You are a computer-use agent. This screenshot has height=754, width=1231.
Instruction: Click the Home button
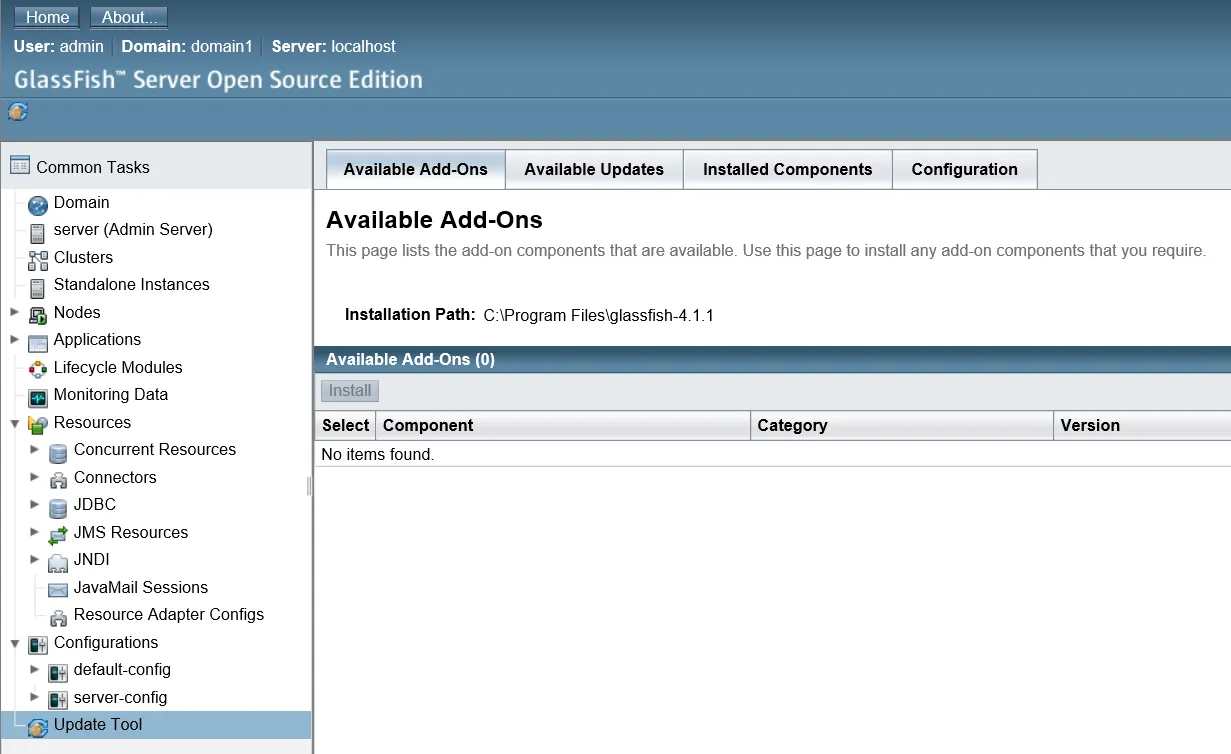pos(47,17)
